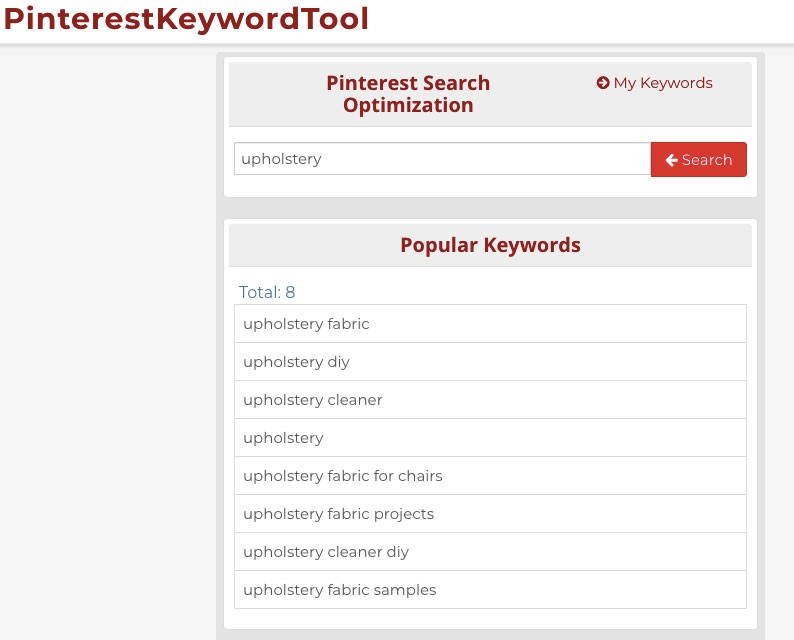Click the 'upholstery fabric samples' row
The width and height of the screenshot is (794, 640).
[339, 590]
